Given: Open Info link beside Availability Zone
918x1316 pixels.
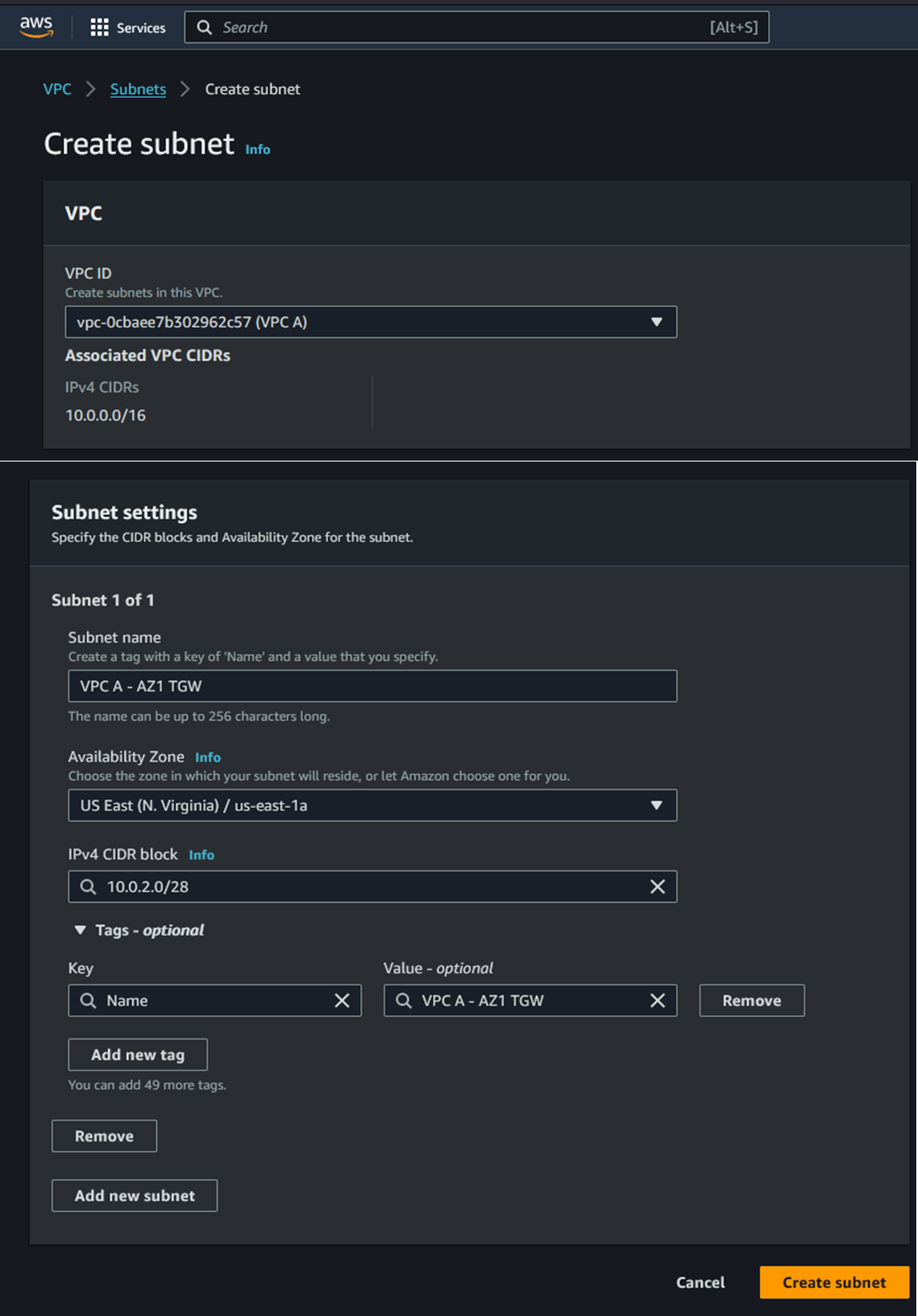Looking at the screenshot, I should 207,757.
